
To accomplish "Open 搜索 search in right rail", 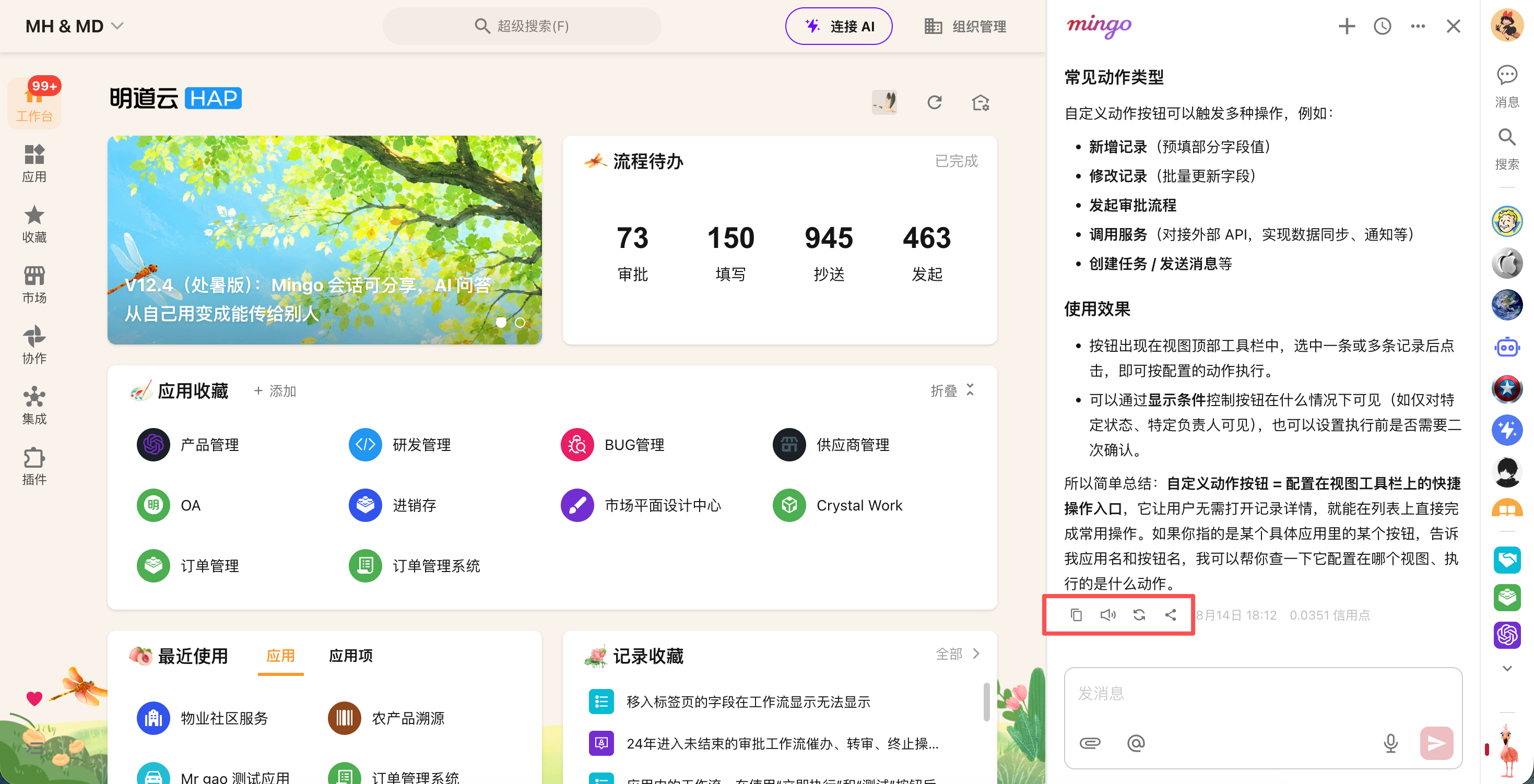I will (1507, 149).
